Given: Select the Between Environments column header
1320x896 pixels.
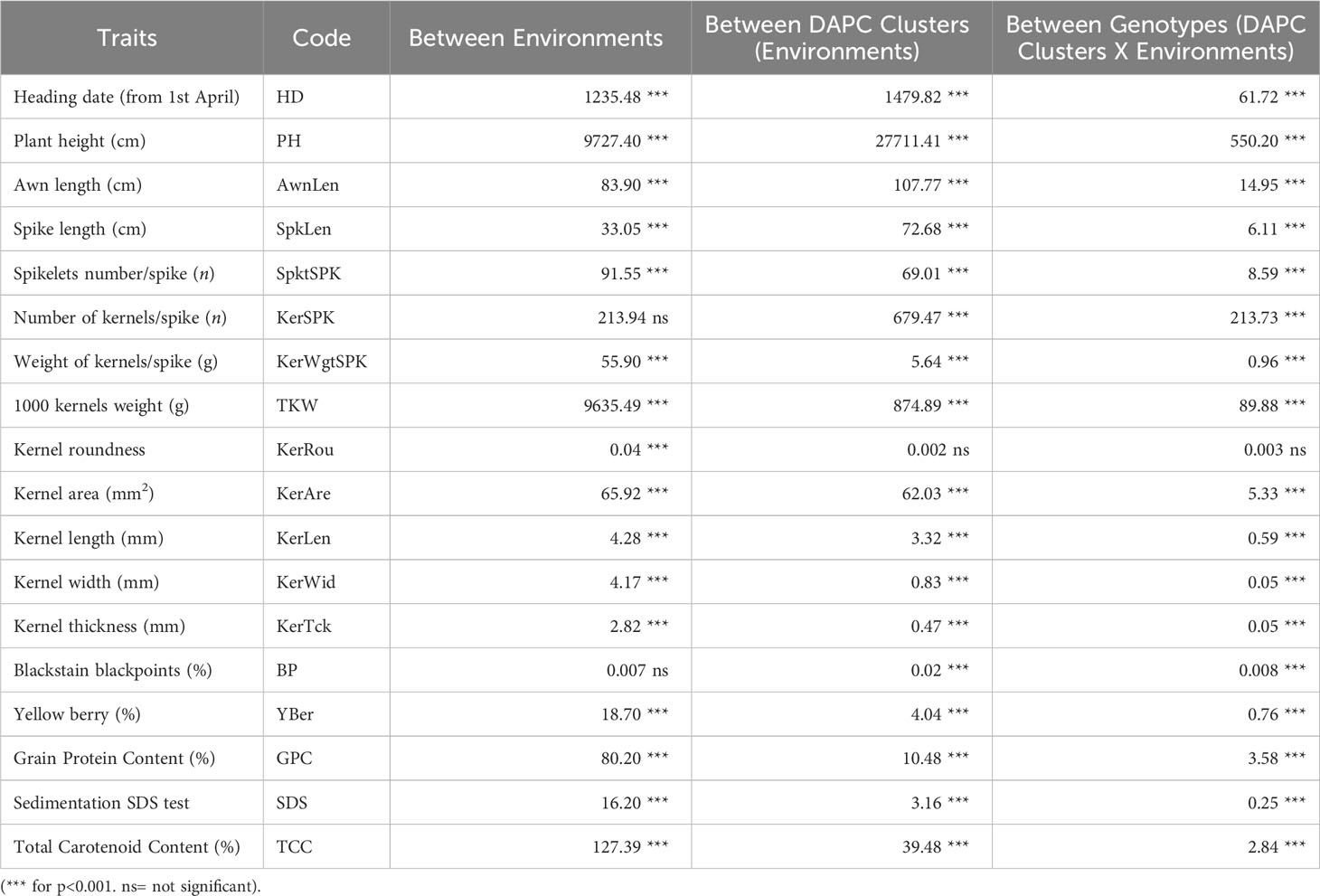Looking at the screenshot, I should click(x=536, y=38).
